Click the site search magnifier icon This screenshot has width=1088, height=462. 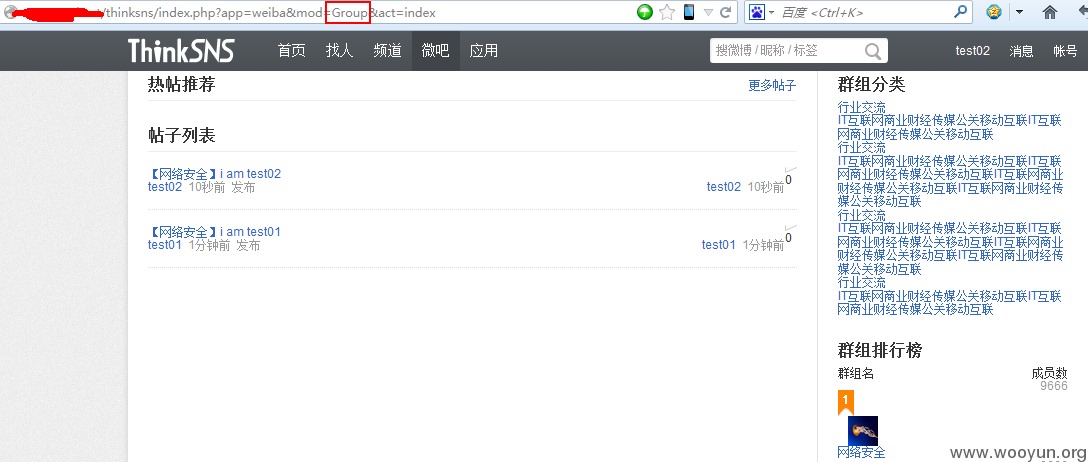click(x=873, y=51)
